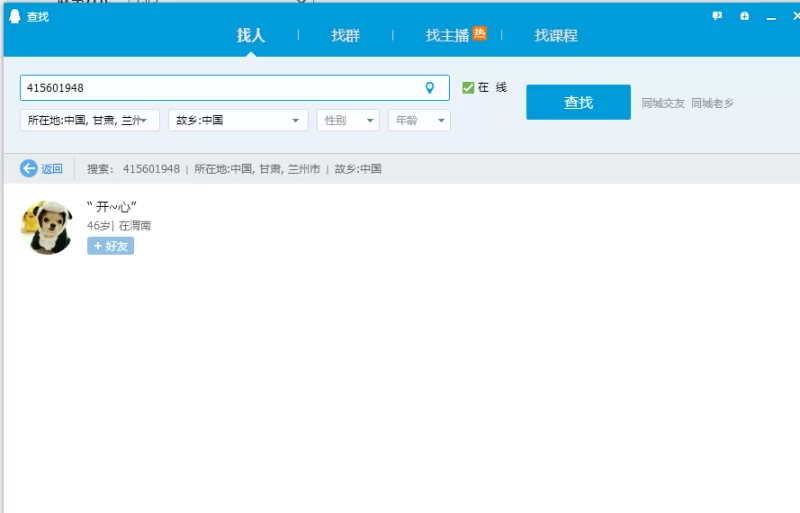Click the +好友 add friend button
This screenshot has width=800, height=513.
[110, 246]
